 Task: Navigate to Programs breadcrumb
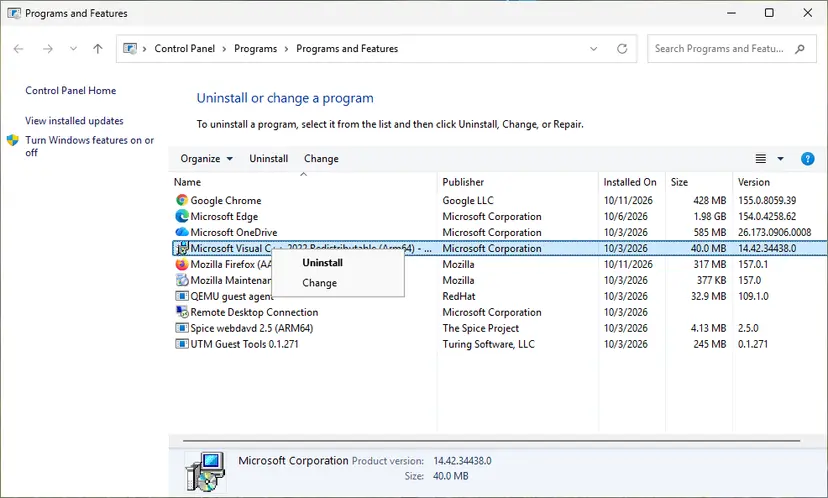[256, 49]
